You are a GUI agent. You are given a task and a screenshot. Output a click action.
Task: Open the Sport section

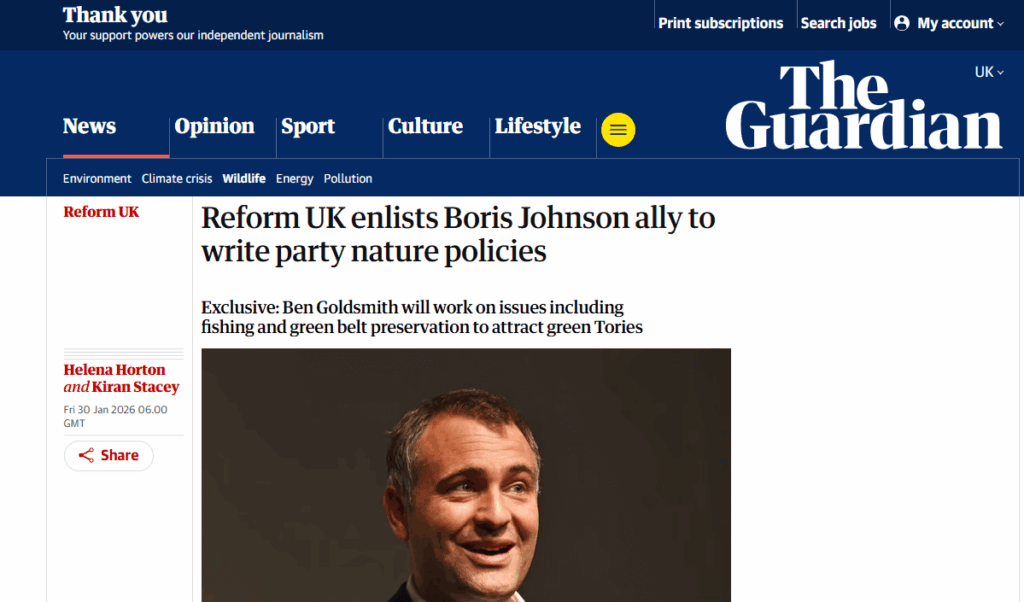click(x=308, y=127)
